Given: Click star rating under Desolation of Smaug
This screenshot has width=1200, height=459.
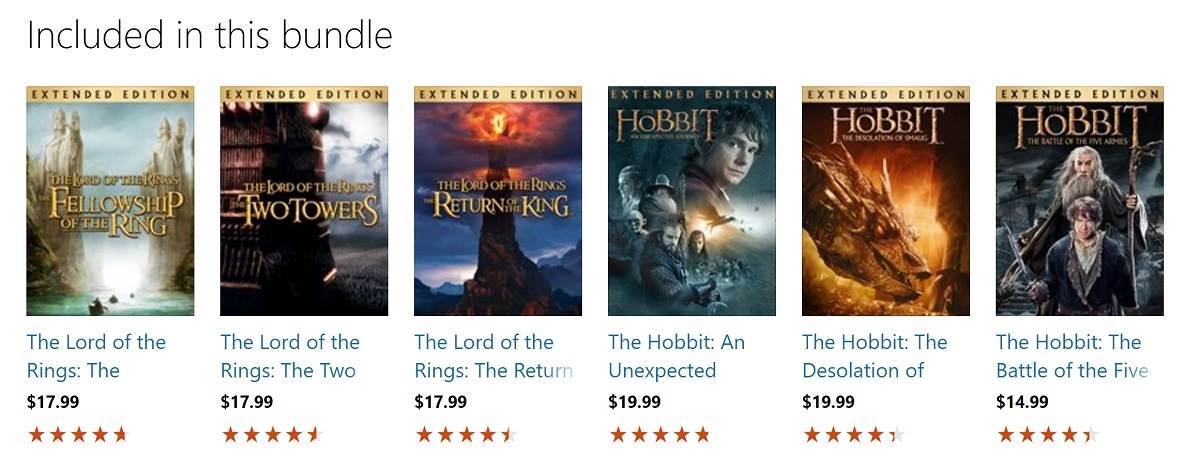Looking at the screenshot, I should 854,434.
